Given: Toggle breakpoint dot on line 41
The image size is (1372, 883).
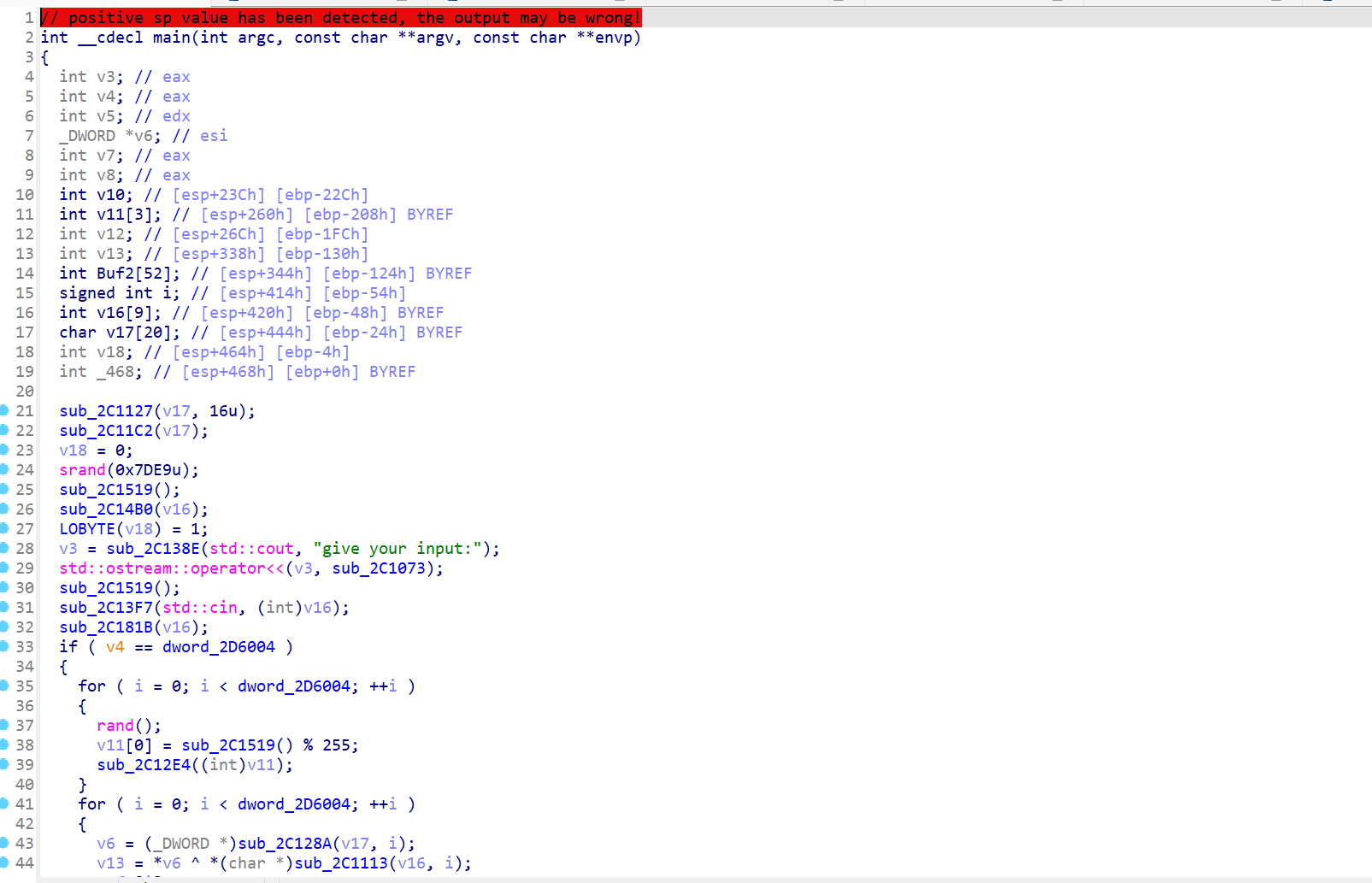Looking at the screenshot, I should pyautogui.click(x=4, y=804).
